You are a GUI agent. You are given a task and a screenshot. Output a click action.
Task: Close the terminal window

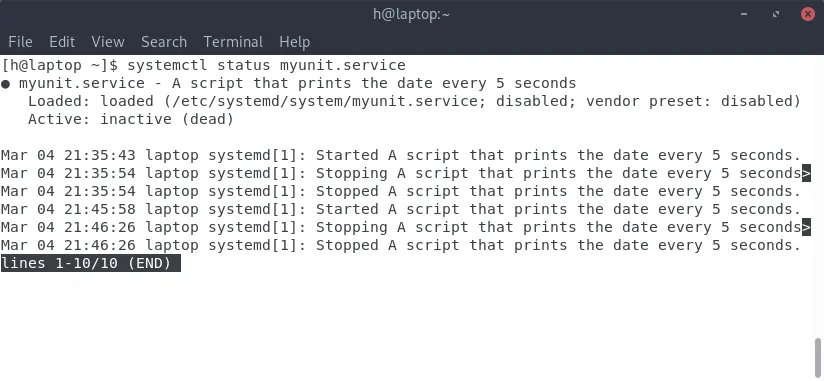tap(808, 14)
